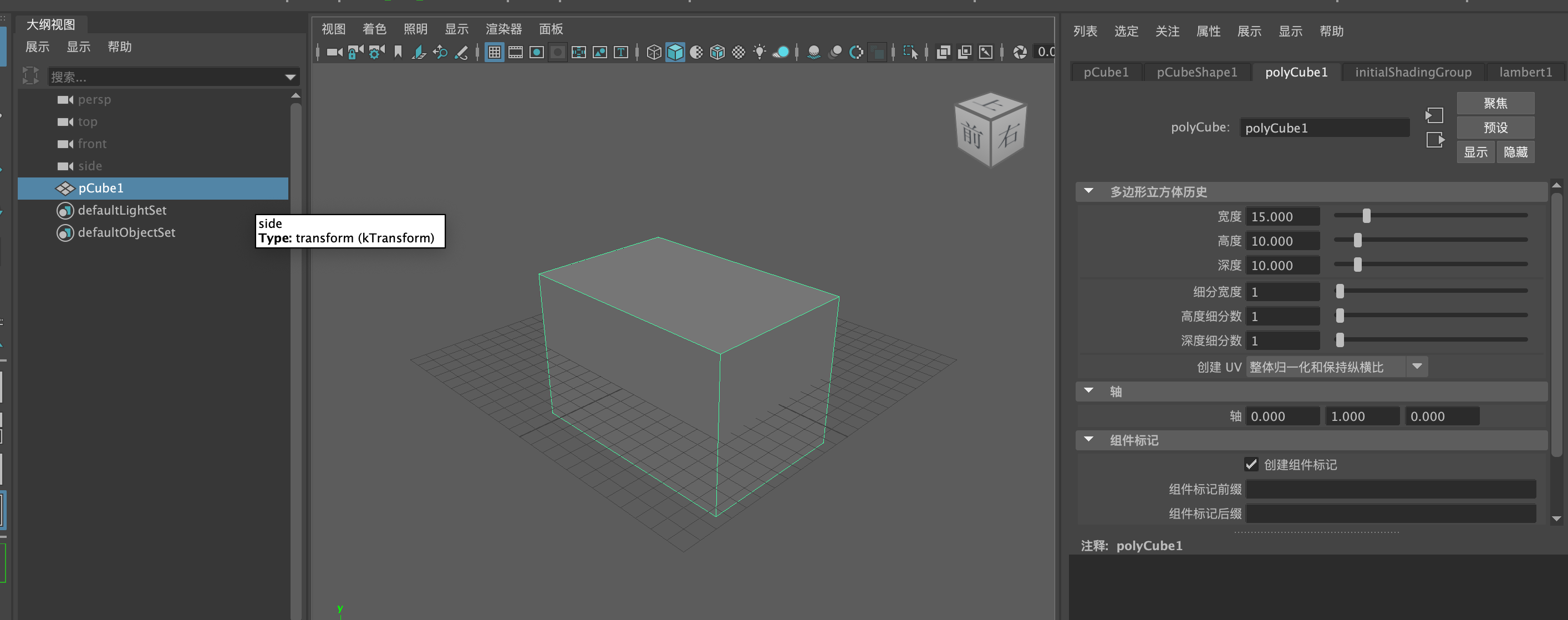Open the outliner search dropdown arrow
This screenshot has width=1568, height=620.
click(291, 77)
